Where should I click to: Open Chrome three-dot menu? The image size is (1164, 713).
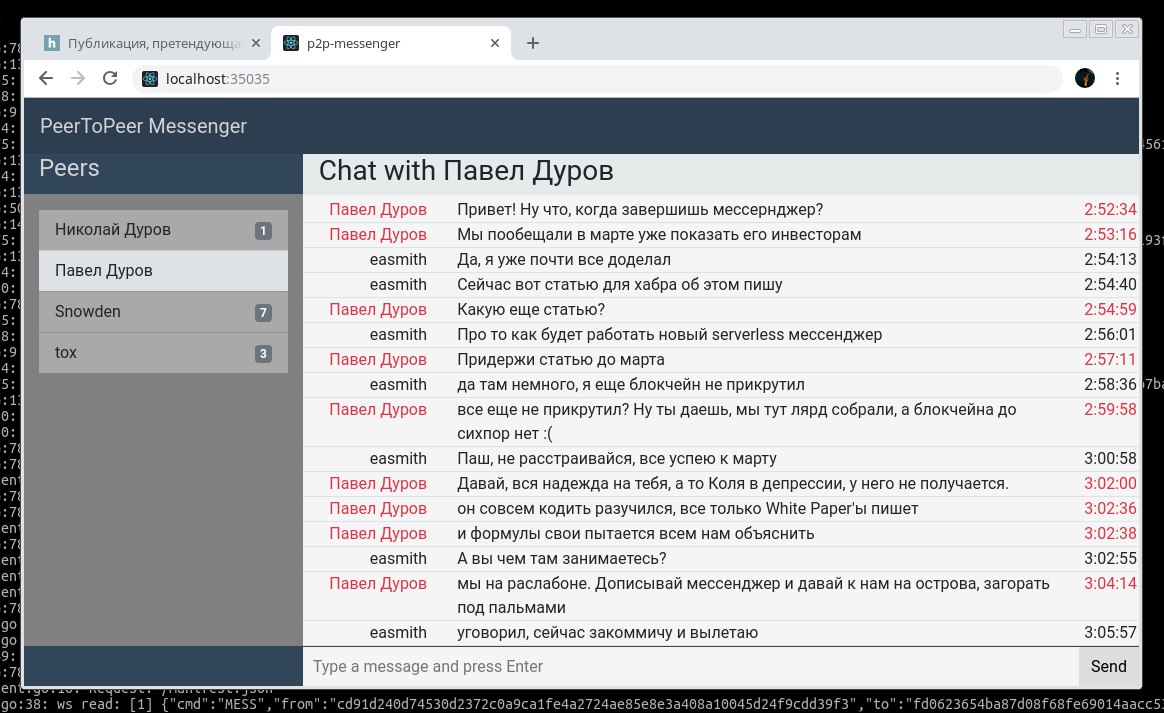click(1117, 79)
